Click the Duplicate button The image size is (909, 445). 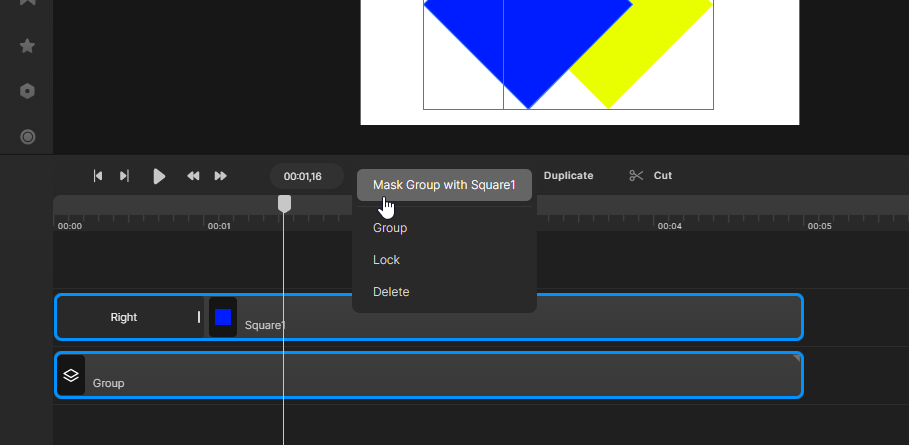tap(568, 176)
